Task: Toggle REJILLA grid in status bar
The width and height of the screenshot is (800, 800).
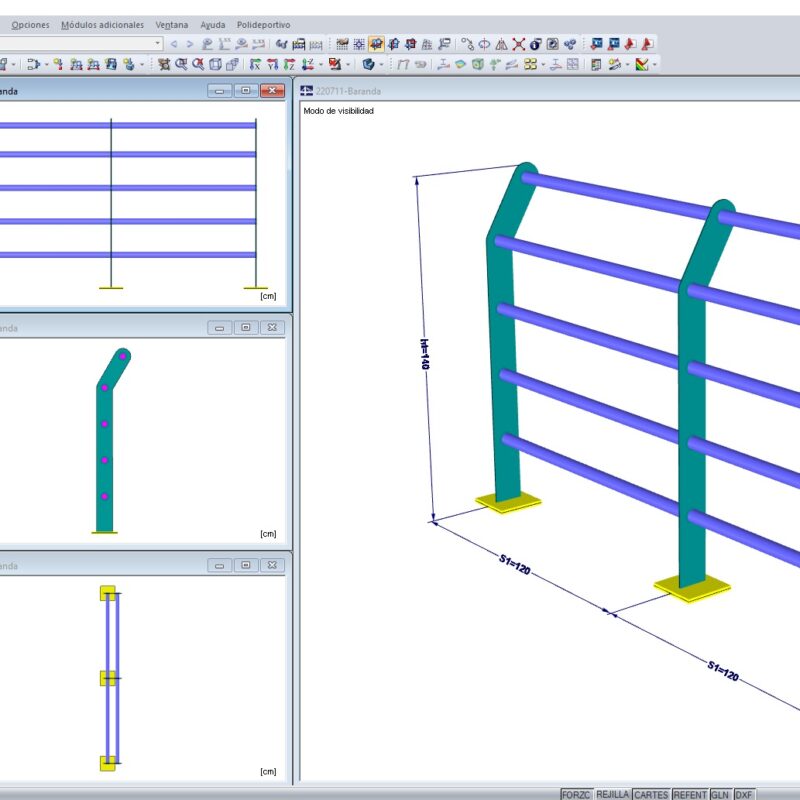Action: tap(612, 794)
